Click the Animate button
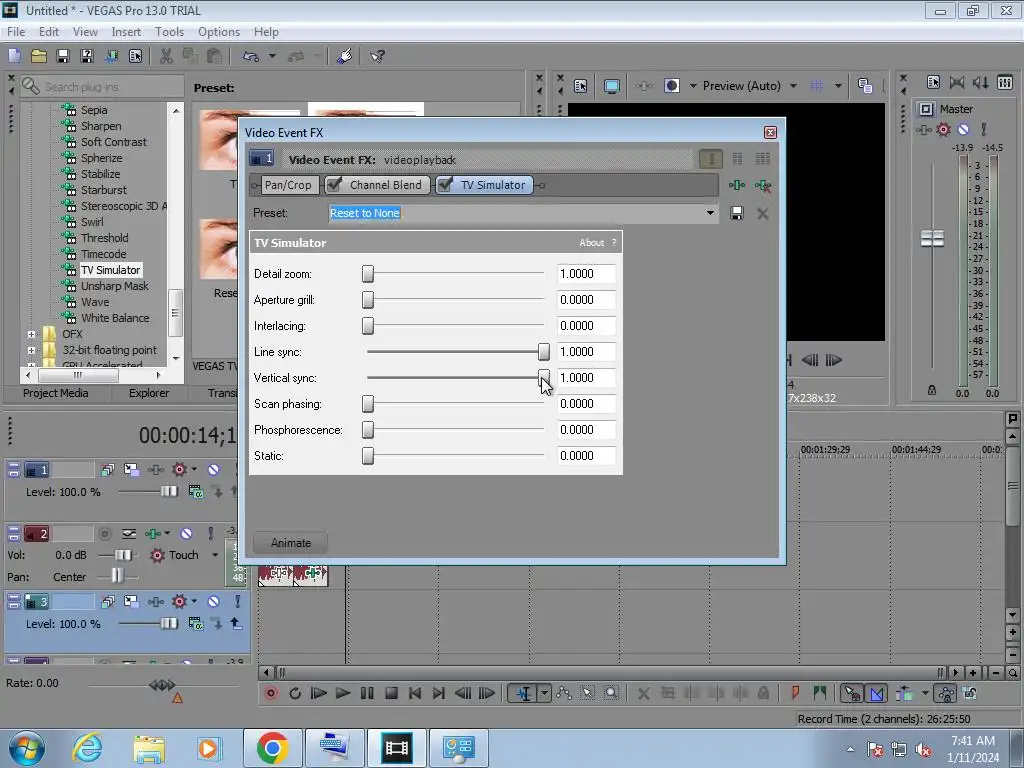Image resolution: width=1024 pixels, height=768 pixels. tap(291, 543)
